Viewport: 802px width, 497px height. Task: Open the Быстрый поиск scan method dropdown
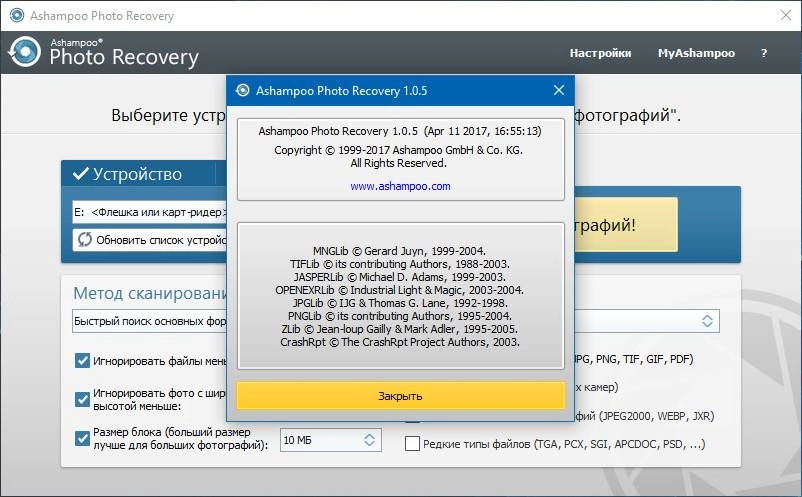tap(150, 321)
